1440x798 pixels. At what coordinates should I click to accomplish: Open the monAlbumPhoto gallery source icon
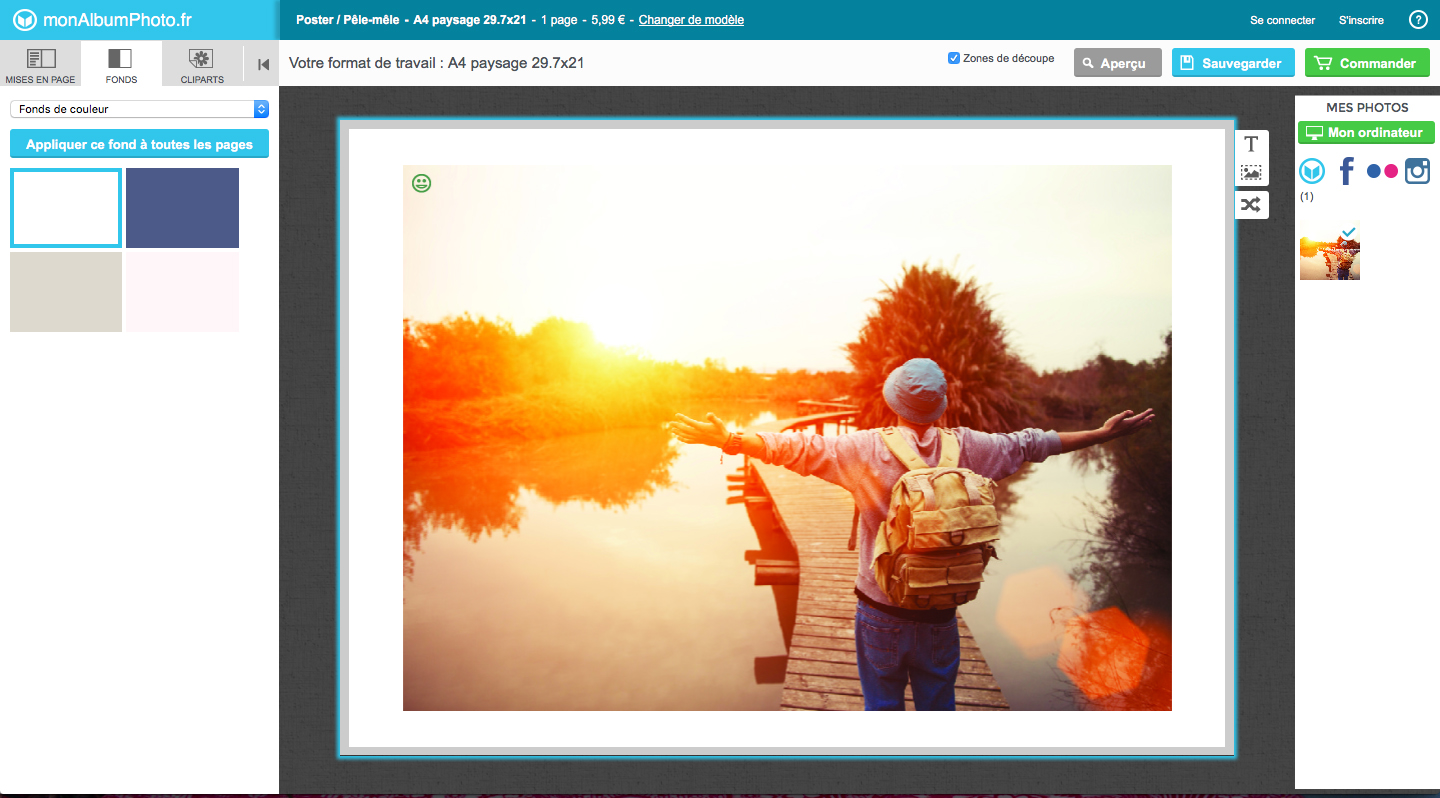(x=1312, y=171)
